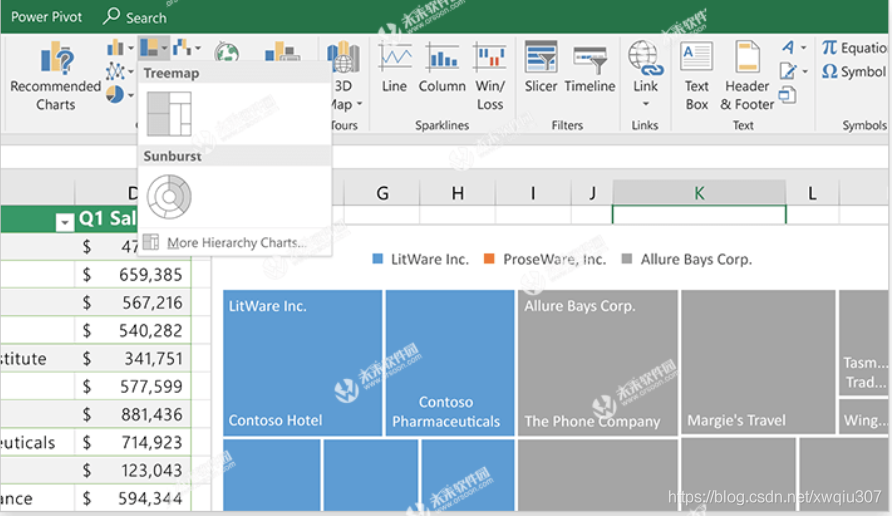Choose the Treemap chart thumbnail
The width and height of the screenshot is (892, 516).
point(169,114)
